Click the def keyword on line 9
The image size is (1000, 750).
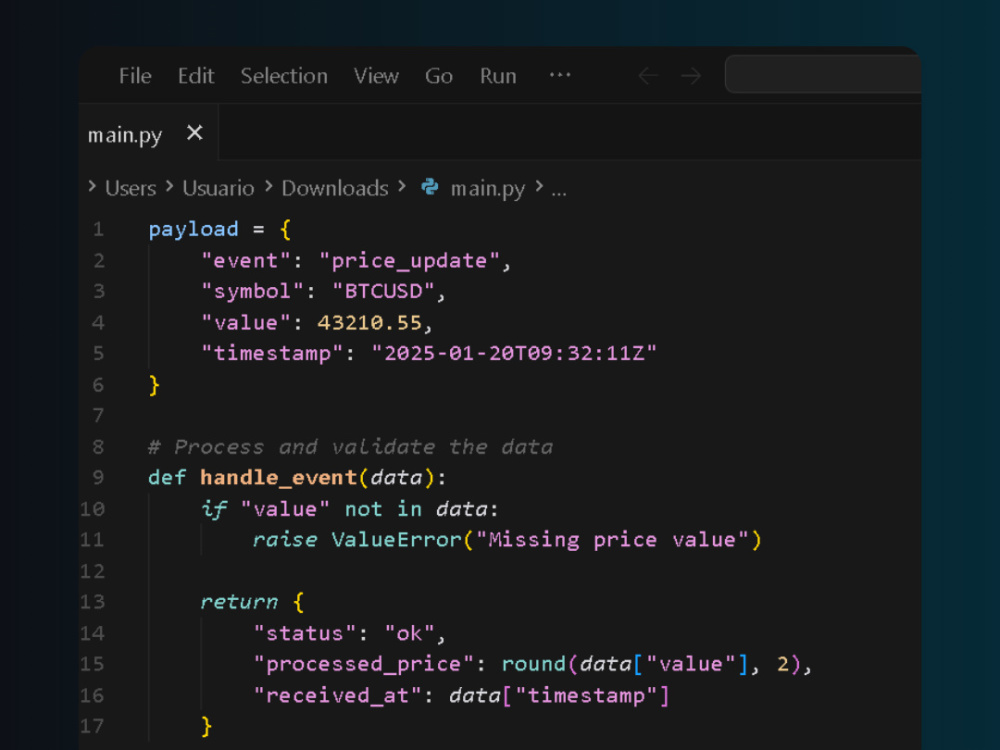167,478
